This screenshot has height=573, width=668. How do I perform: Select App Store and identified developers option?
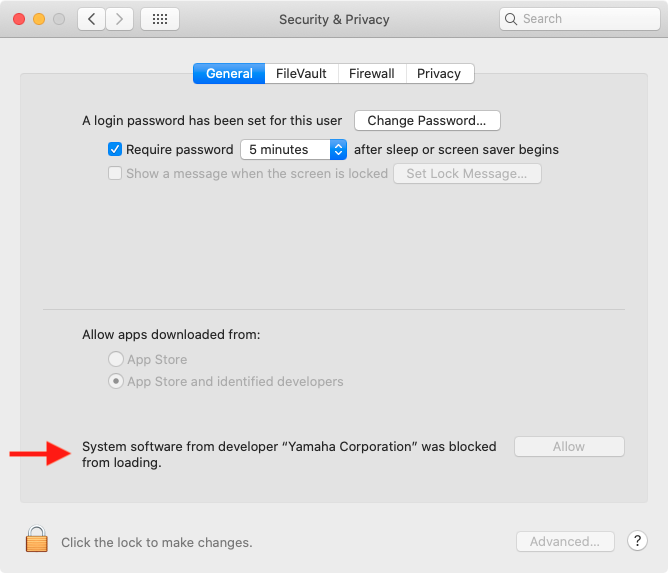pos(116,381)
